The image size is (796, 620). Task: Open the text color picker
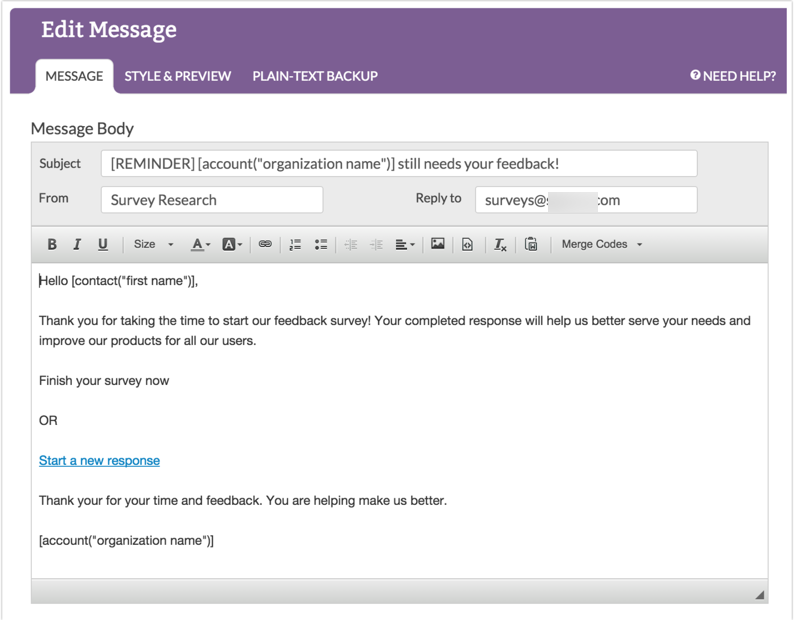click(201, 244)
